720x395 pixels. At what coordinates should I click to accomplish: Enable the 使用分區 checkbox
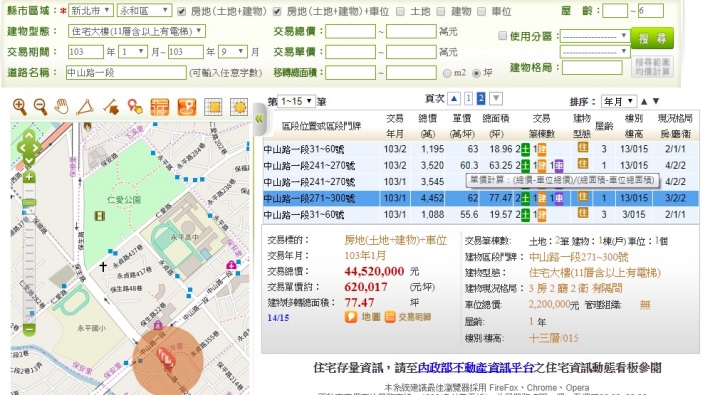(x=503, y=35)
